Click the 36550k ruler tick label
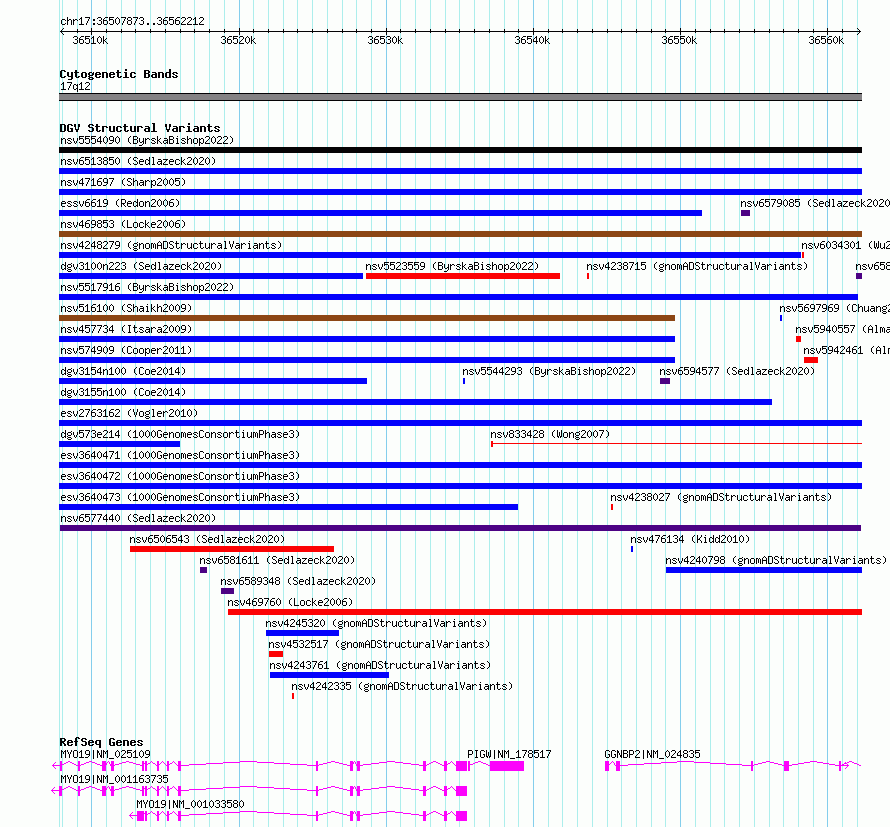This screenshot has height=827, width=890. coord(679,40)
